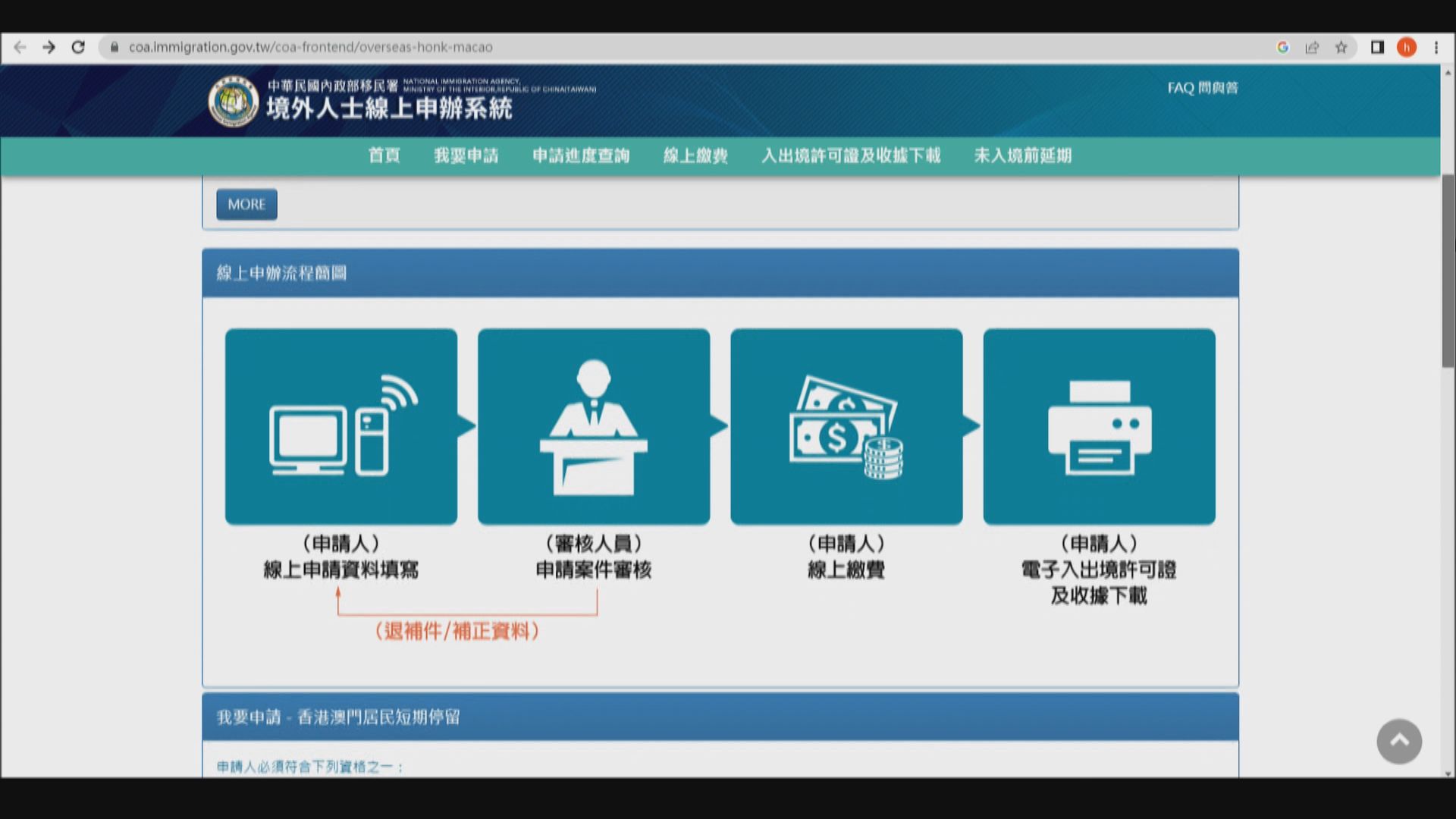Open the 我要申請 menu

[466, 155]
